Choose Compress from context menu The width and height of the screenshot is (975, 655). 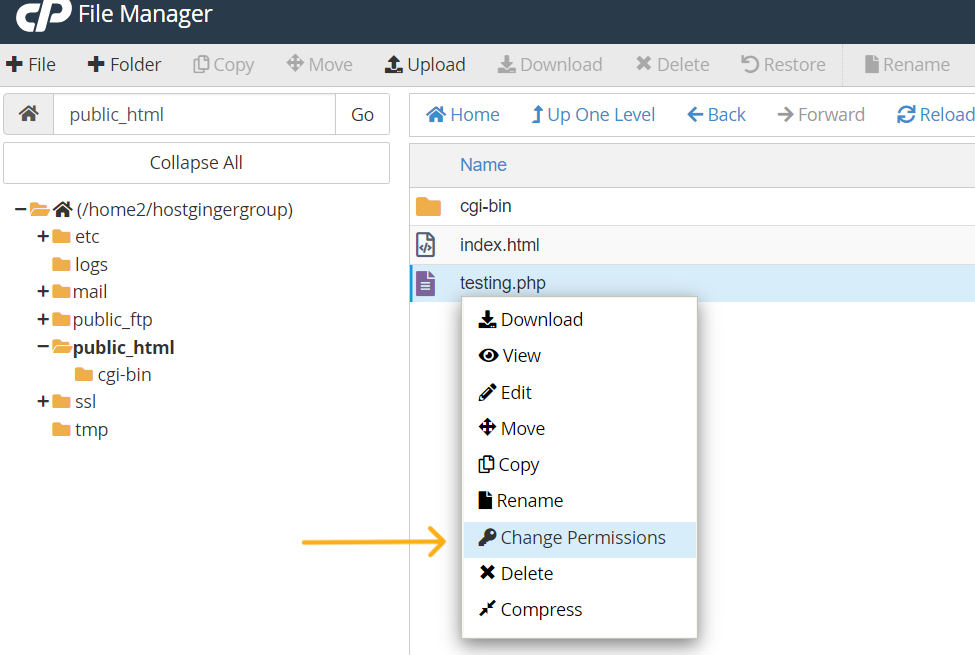tap(580, 610)
